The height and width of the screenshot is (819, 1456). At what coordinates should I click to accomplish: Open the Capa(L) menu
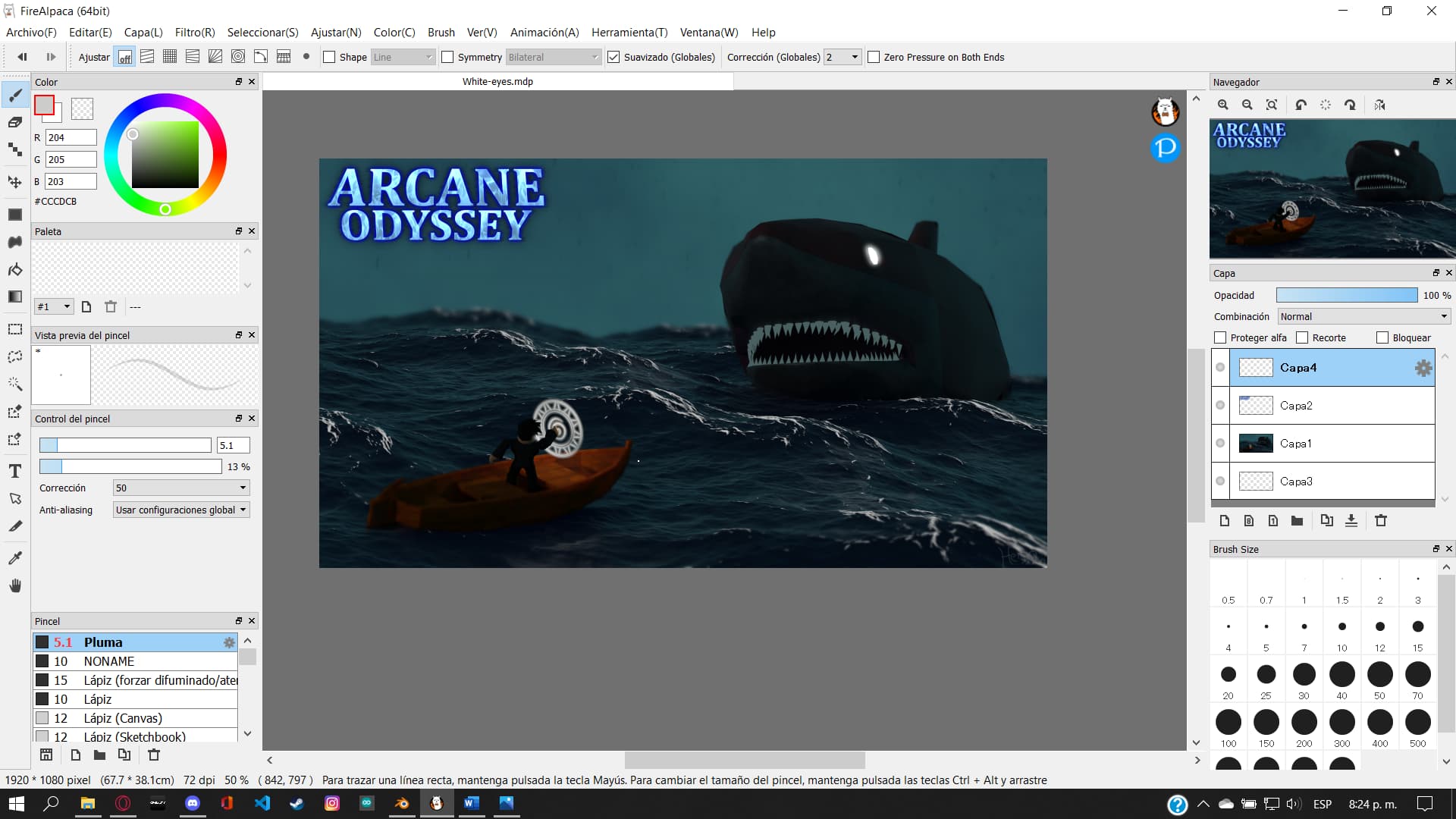pos(143,32)
